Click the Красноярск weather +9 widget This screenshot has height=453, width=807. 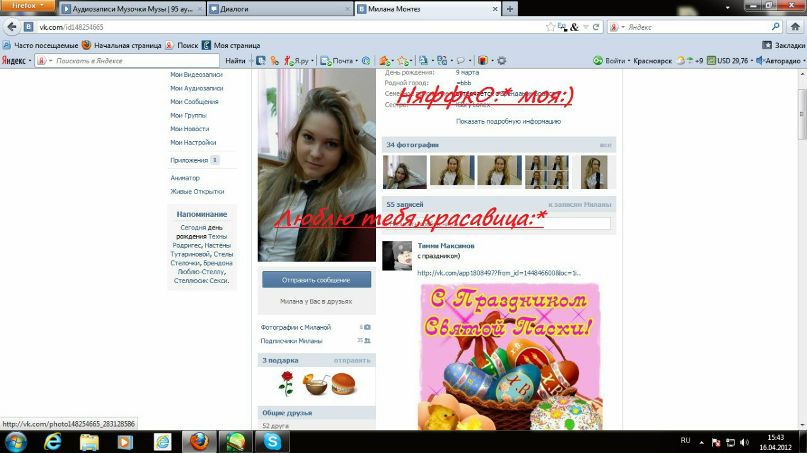pyautogui.click(x=668, y=61)
